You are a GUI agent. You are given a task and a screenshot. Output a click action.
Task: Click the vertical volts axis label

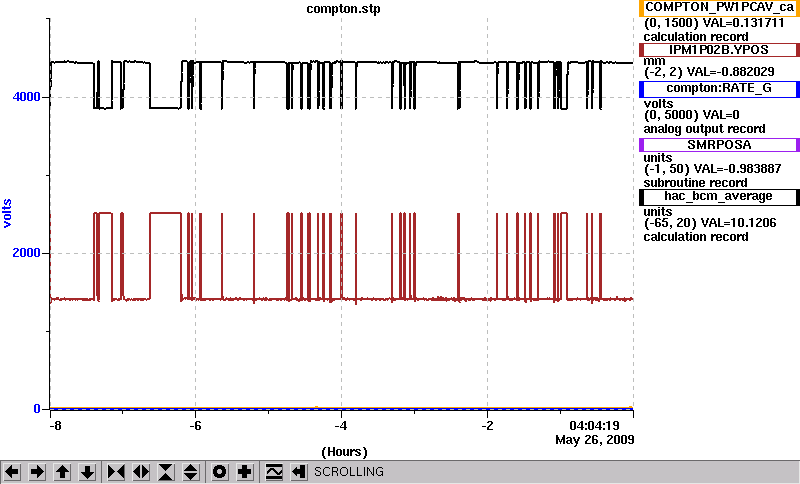[7, 213]
